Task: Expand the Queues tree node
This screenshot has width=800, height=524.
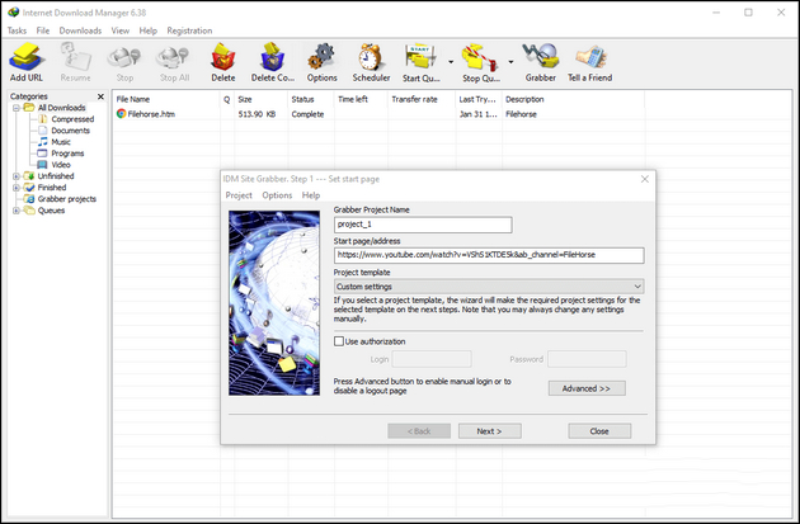Action: 16,210
